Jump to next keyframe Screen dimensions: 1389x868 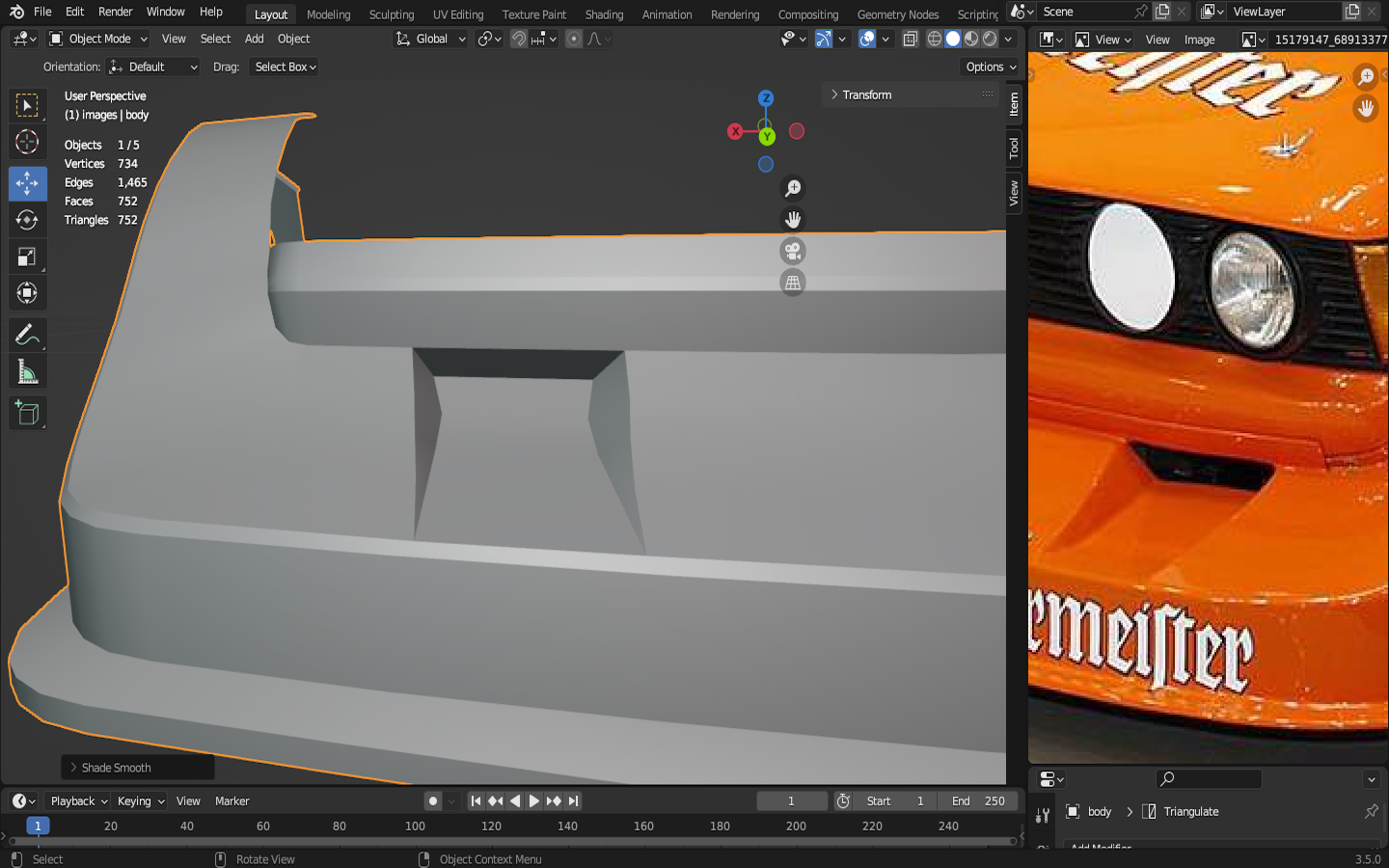(554, 800)
